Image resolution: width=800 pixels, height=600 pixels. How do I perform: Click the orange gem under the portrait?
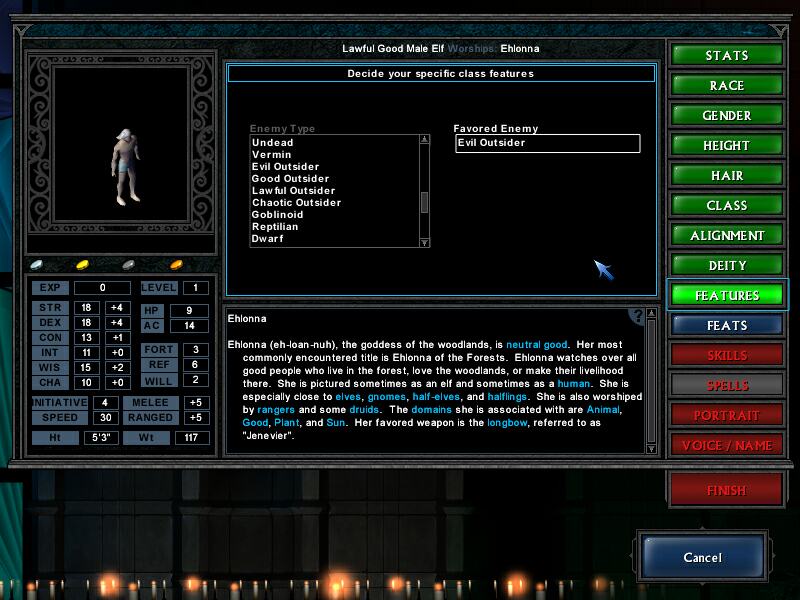click(x=176, y=265)
